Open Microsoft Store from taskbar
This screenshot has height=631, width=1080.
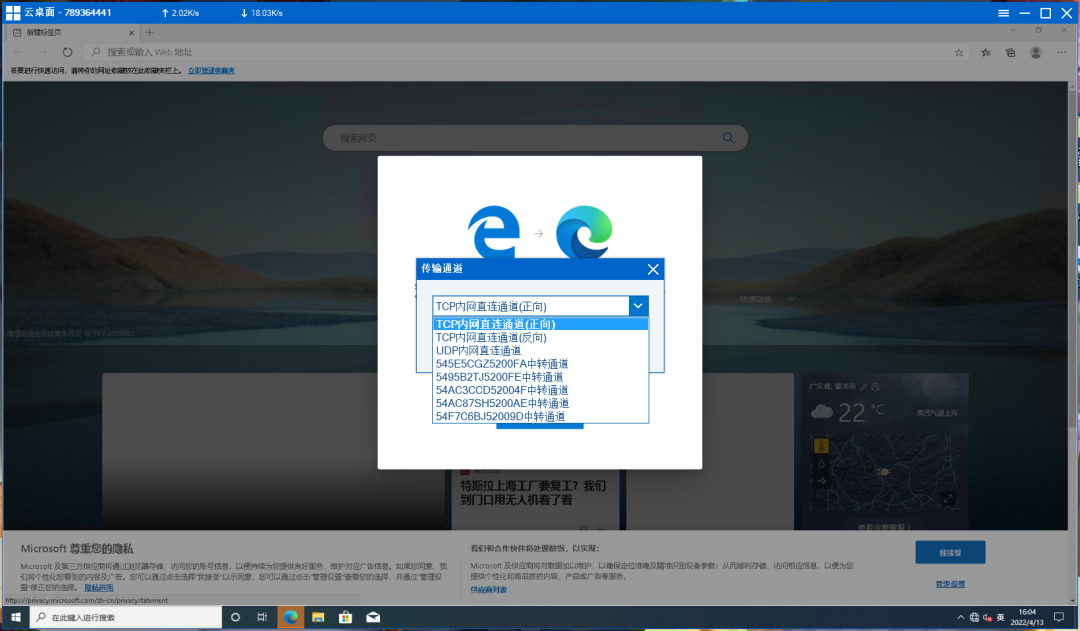[345, 617]
